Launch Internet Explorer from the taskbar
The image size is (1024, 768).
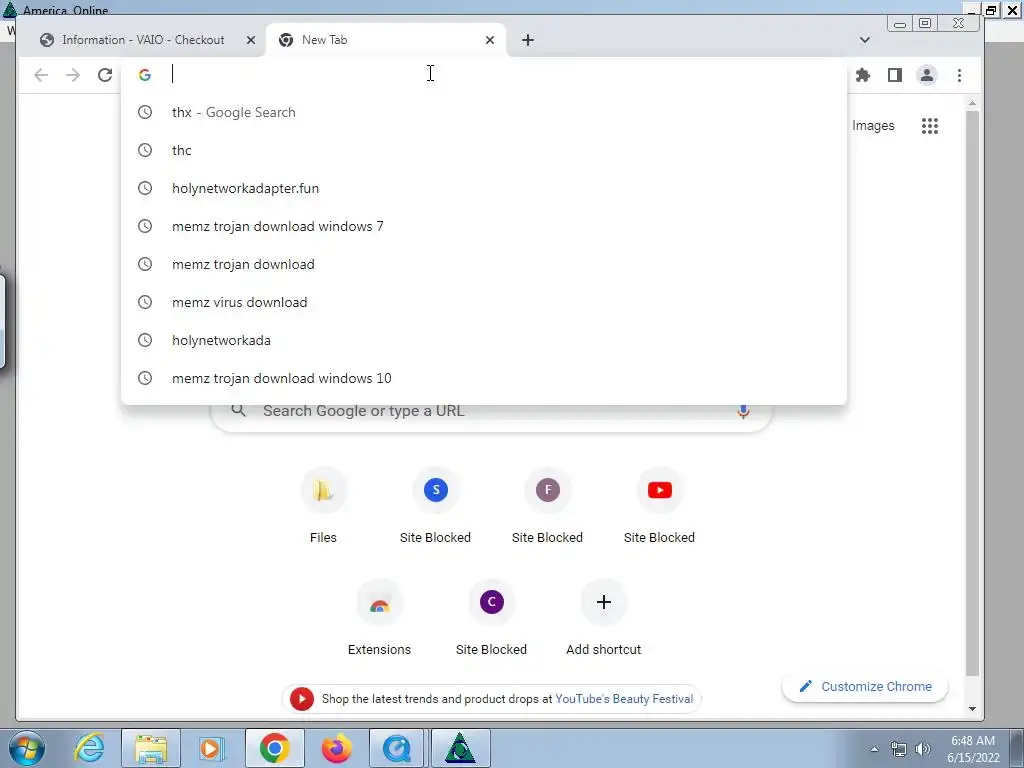click(88, 748)
